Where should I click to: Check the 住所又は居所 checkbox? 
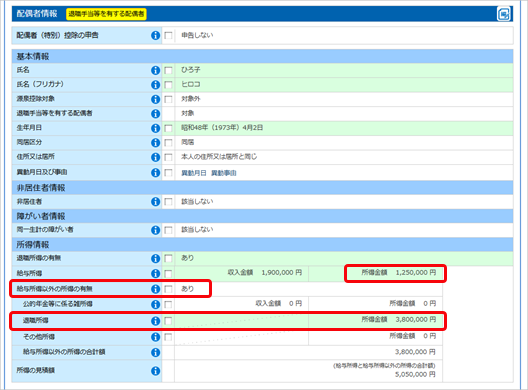coord(168,157)
